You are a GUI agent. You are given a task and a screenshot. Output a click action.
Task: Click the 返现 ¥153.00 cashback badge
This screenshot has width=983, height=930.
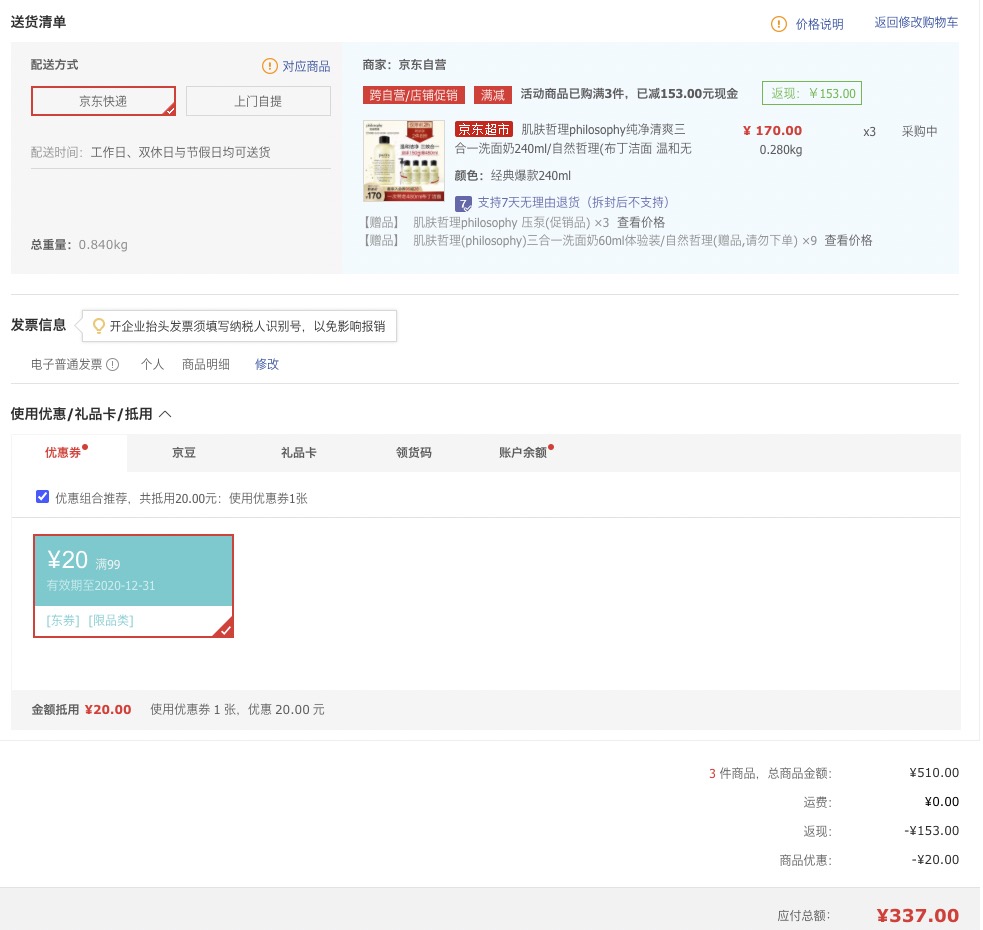(812, 93)
